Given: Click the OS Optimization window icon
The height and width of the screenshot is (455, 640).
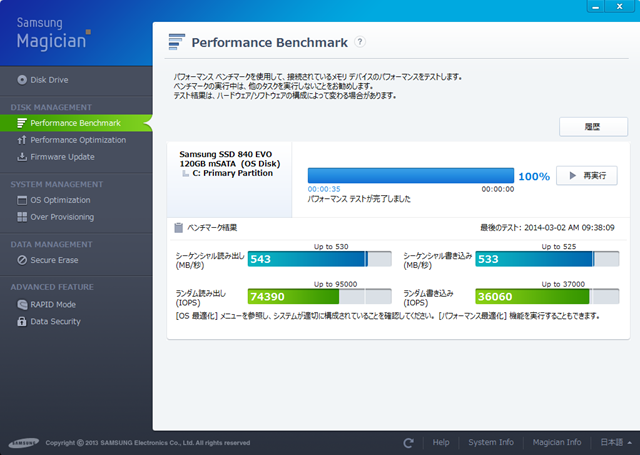Looking at the screenshot, I should (22, 200).
